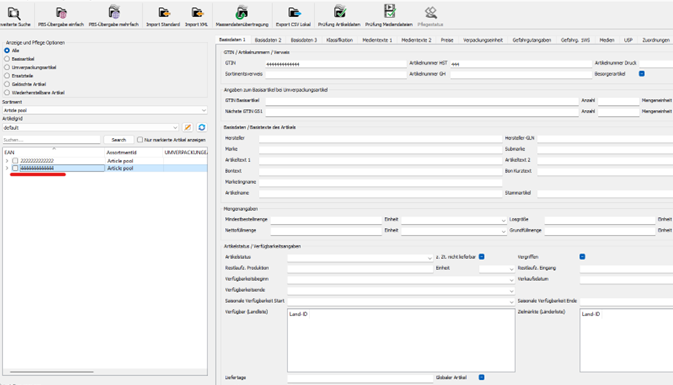Click the Artikelnummer HST field

521,64
